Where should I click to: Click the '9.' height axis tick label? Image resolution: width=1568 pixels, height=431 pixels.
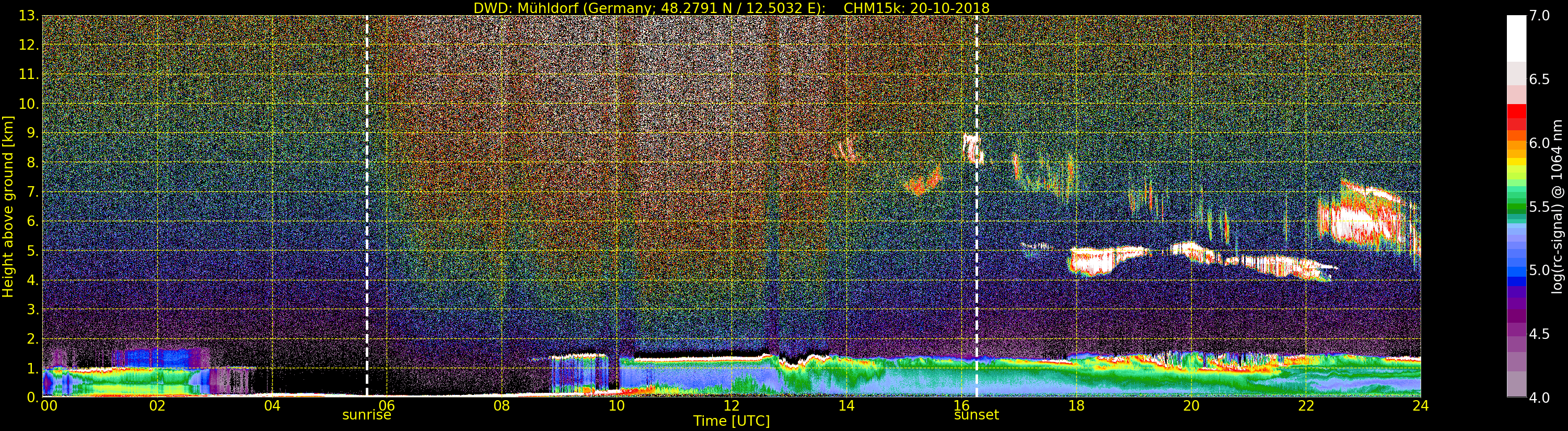[32, 133]
